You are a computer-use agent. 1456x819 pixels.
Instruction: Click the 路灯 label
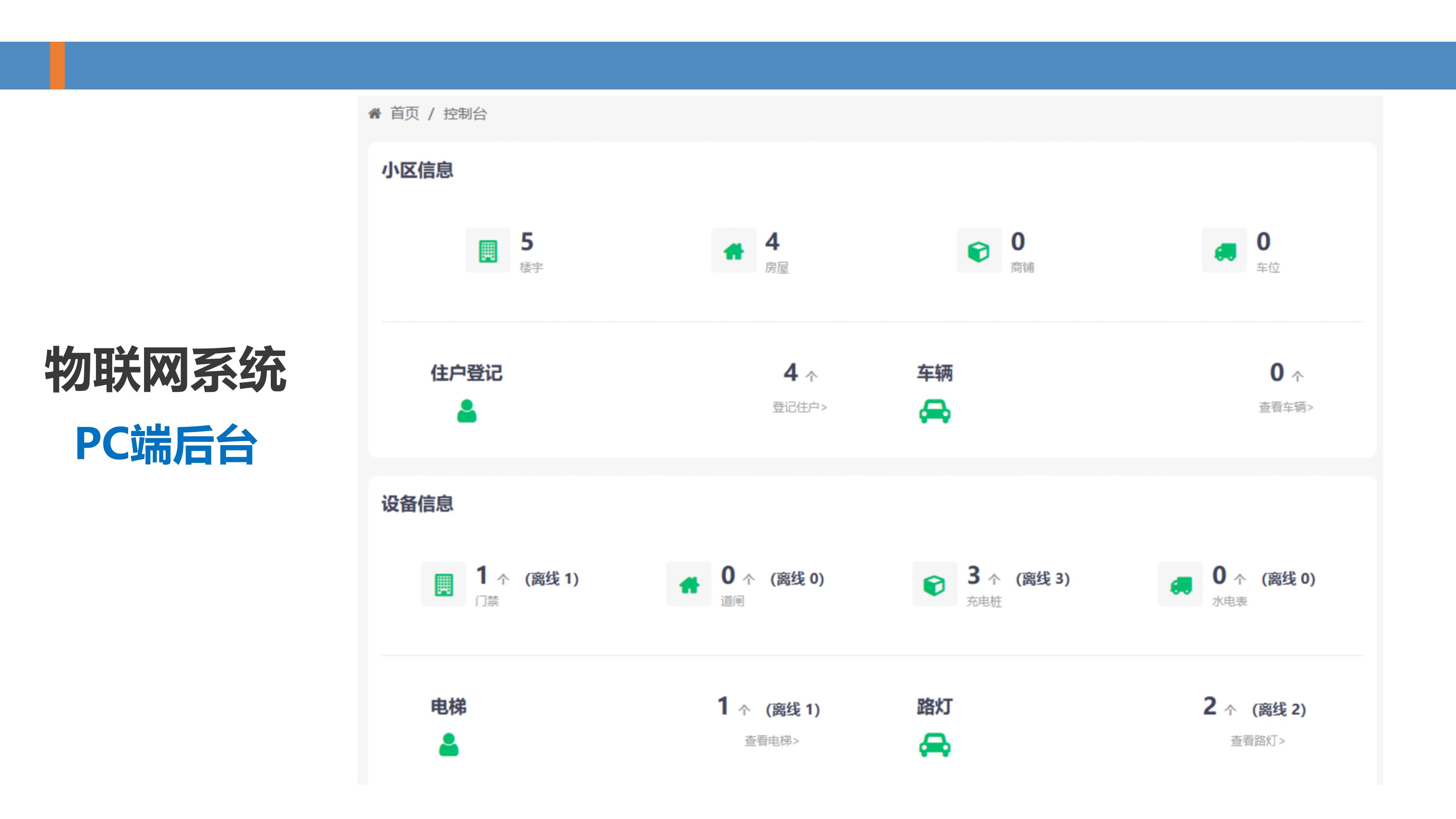934,706
